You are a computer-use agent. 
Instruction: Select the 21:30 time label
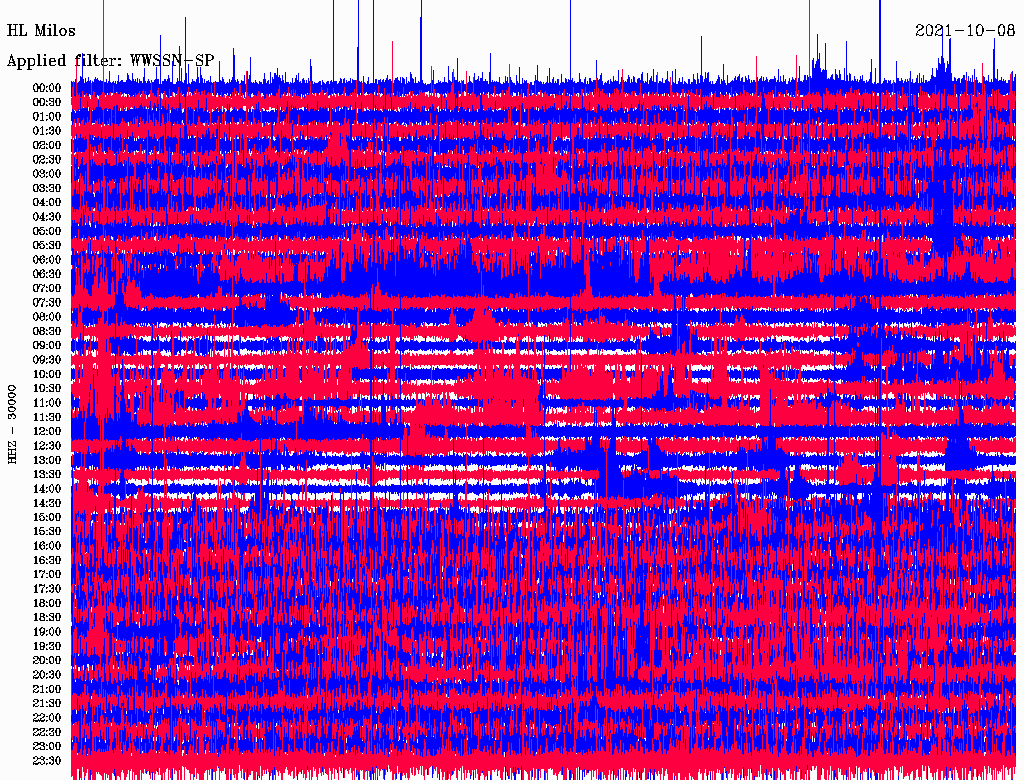(47, 704)
